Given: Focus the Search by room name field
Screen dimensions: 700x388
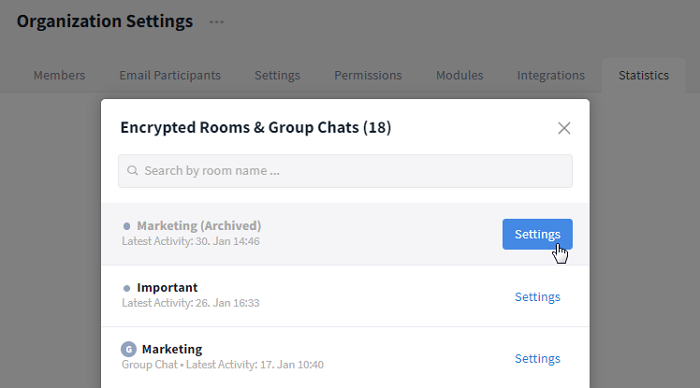Looking at the screenshot, I should tap(346, 171).
